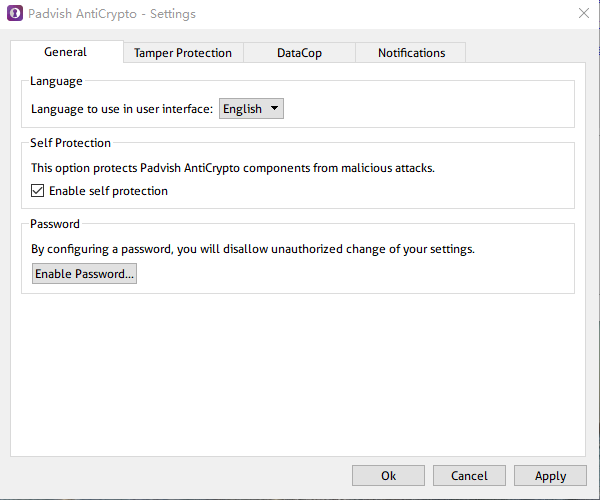Image resolution: width=600 pixels, height=500 pixels.
Task: Click the Cancel button
Action: [x=469, y=476]
